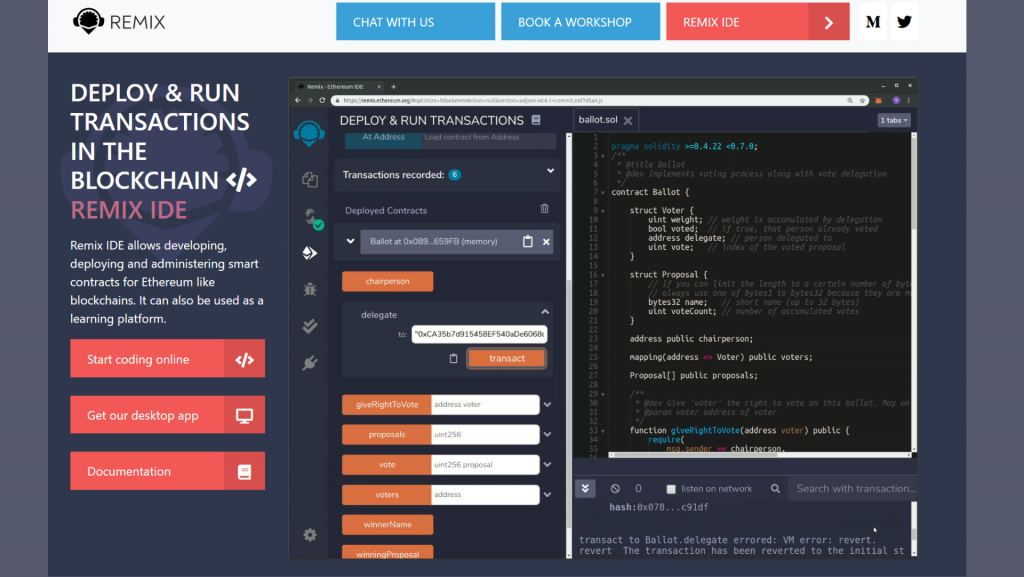The width and height of the screenshot is (1024, 577).
Task: Click the chairperson function button
Action: point(387,281)
